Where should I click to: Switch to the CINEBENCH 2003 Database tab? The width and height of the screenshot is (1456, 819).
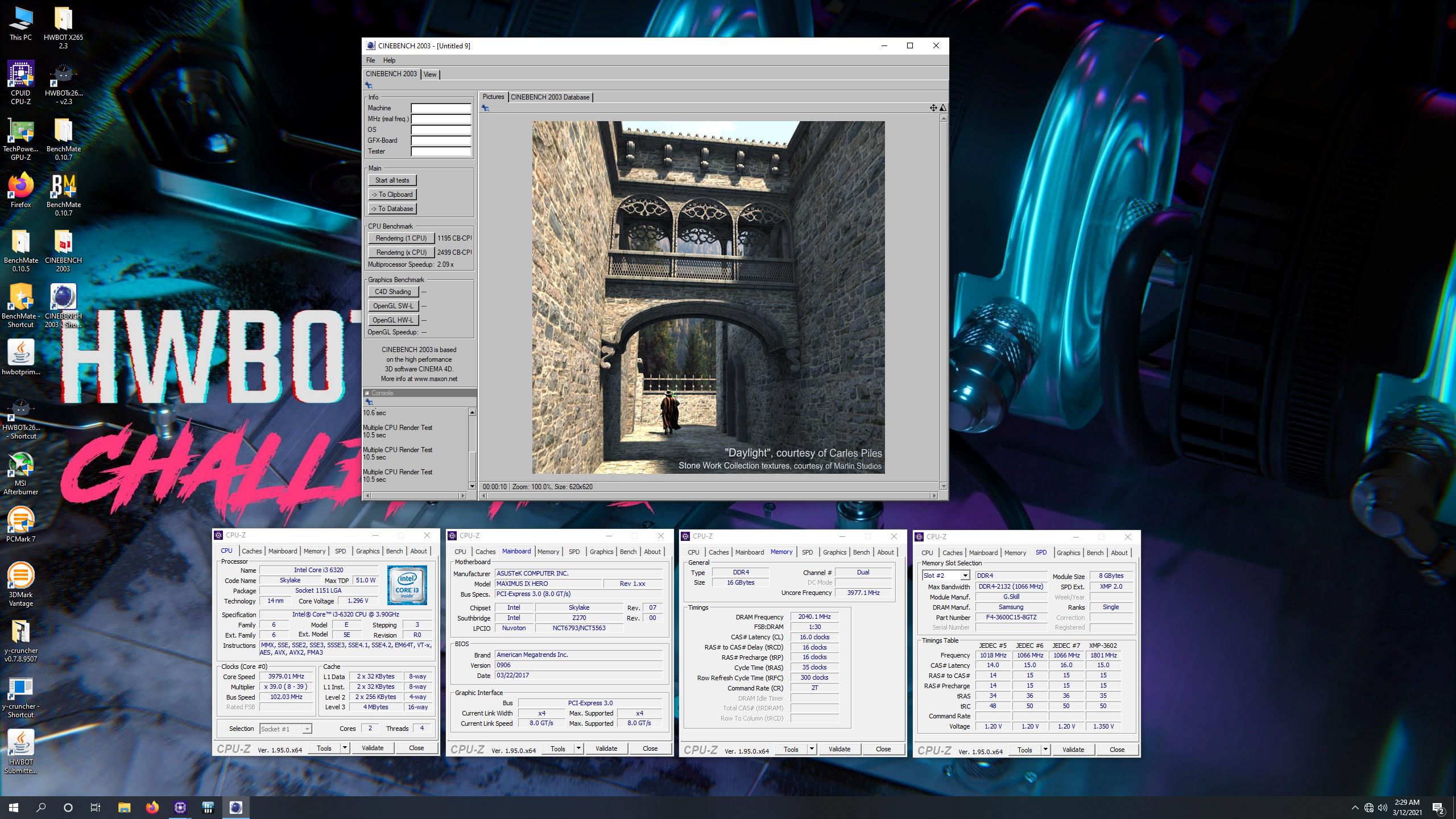click(x=550, y=97)
